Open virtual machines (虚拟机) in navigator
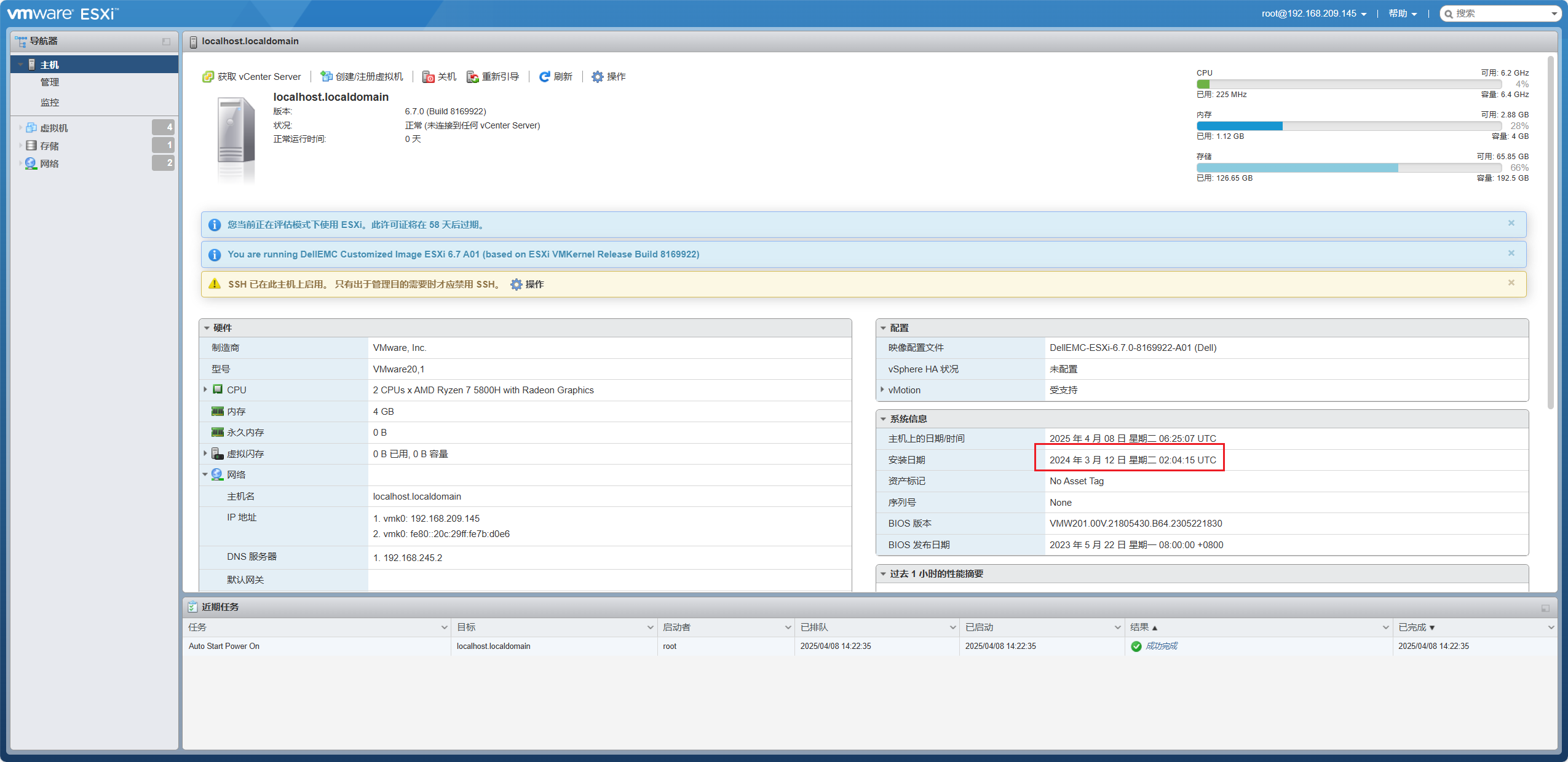This screenshot has width=1568, height=762. [x=54, y=128]
